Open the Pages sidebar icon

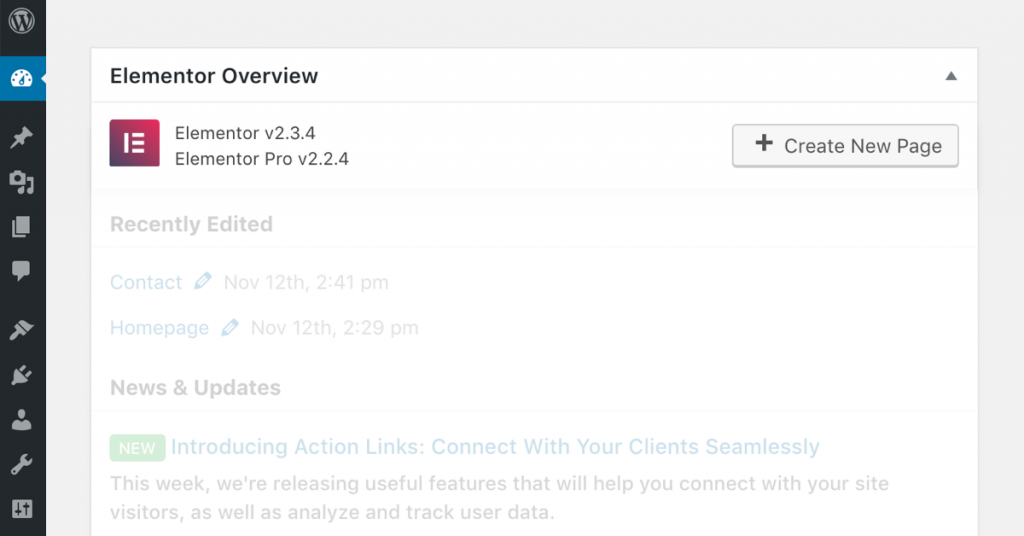tap(21, 227)
